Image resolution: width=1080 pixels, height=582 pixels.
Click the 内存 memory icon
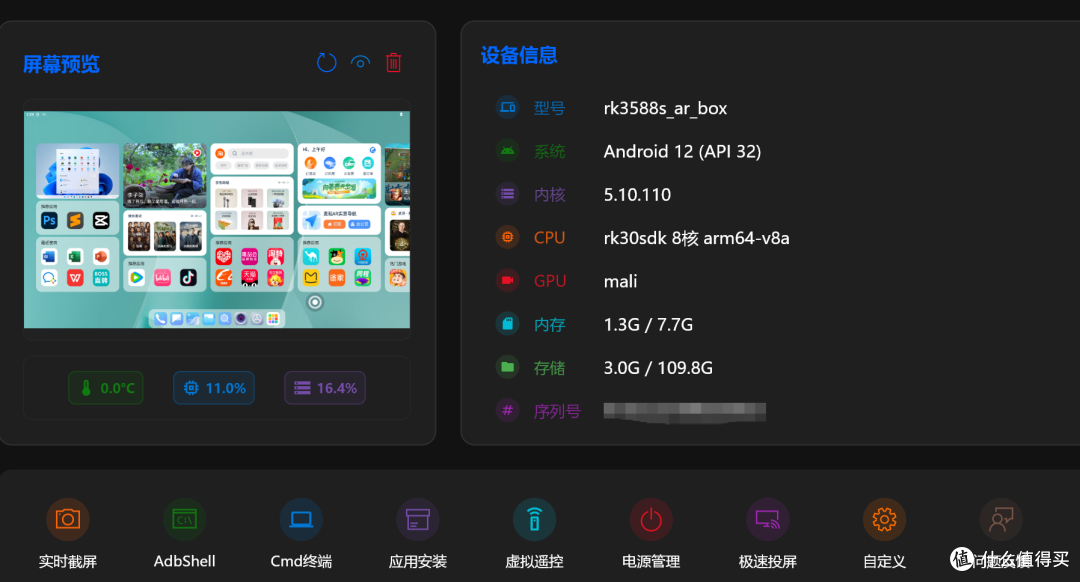tap(508, 324)
